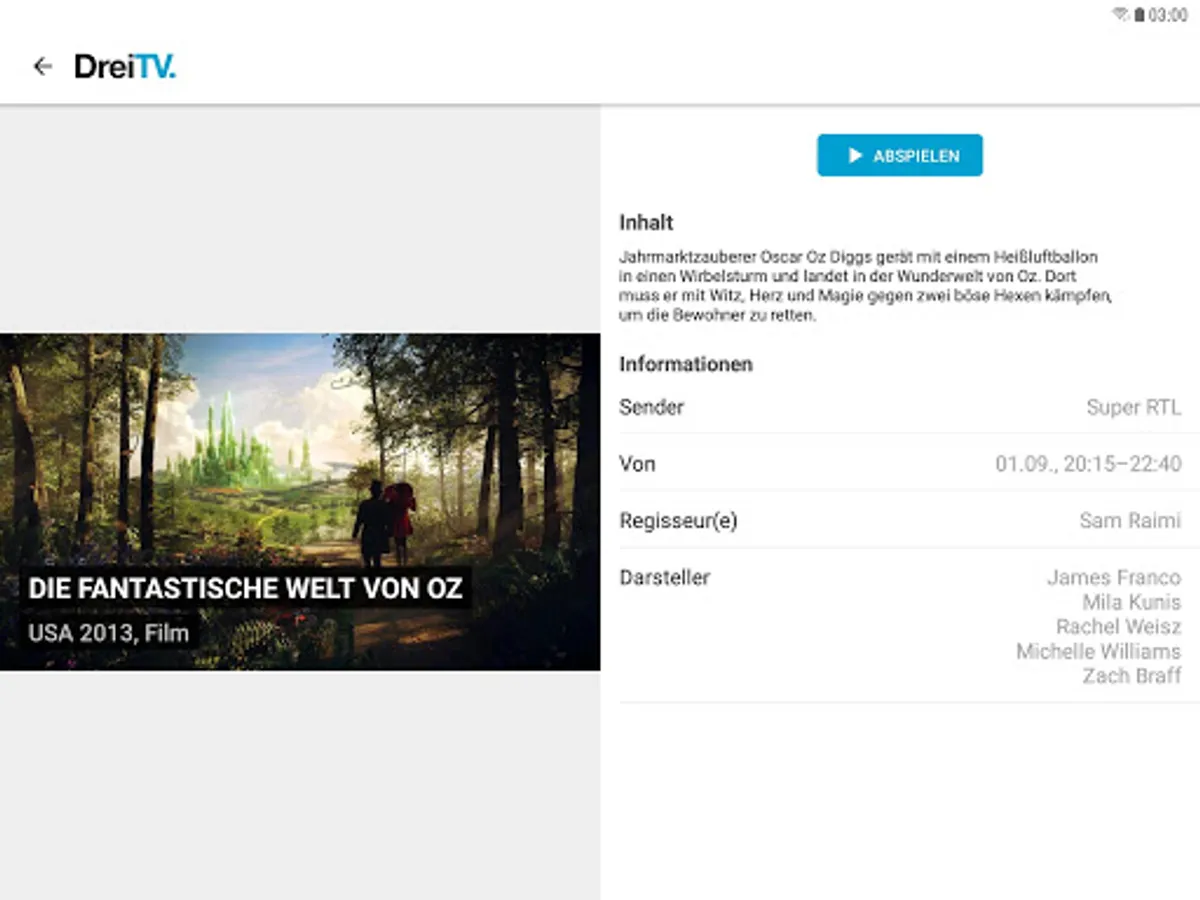The image size is (1200, 900).
Task: Select actress Michelle Williams
Action: pyautogui.click(x=1098, y=651)
